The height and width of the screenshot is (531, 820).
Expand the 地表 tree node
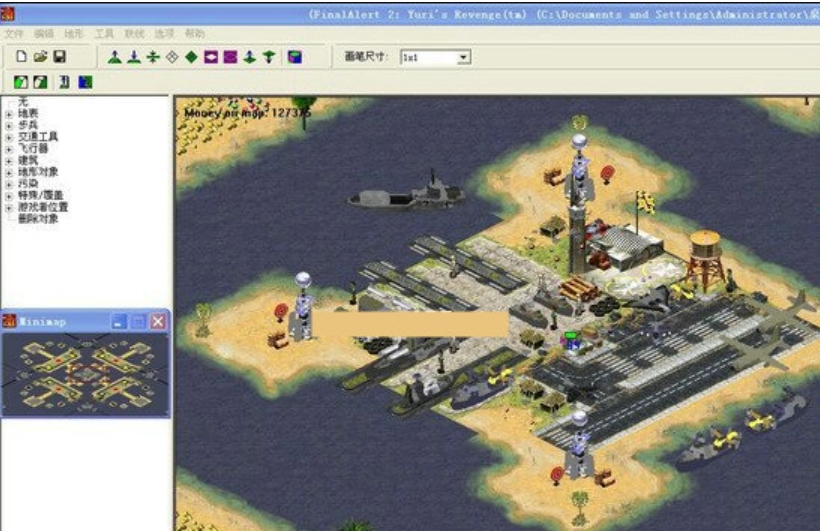(9, 114)
